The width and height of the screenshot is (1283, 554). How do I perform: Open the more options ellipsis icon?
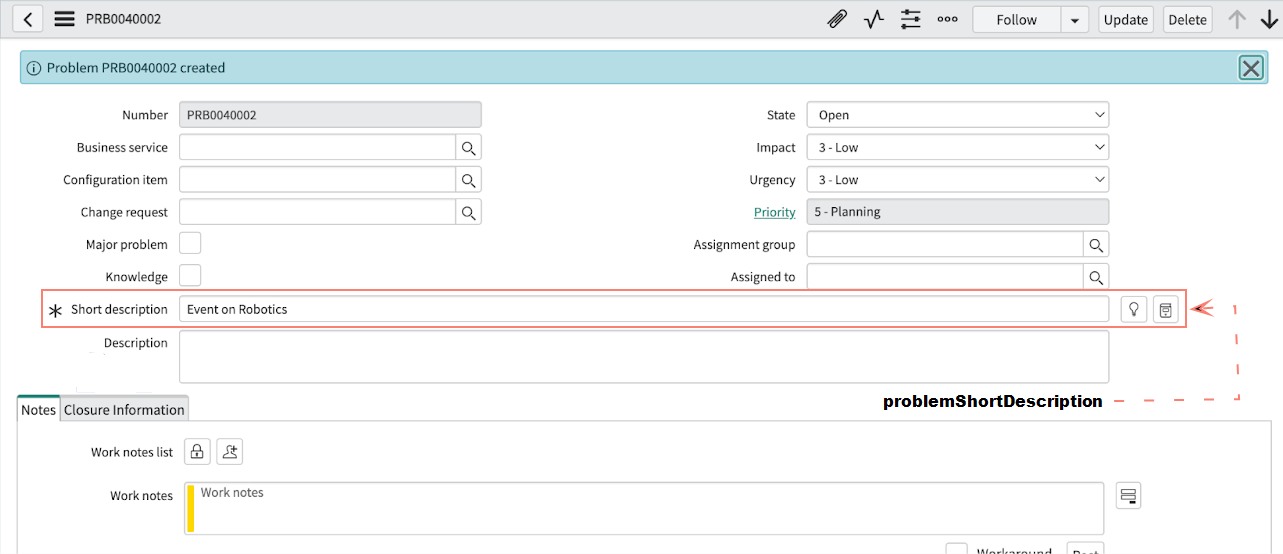pyautogui.click(x=948, y=19)
